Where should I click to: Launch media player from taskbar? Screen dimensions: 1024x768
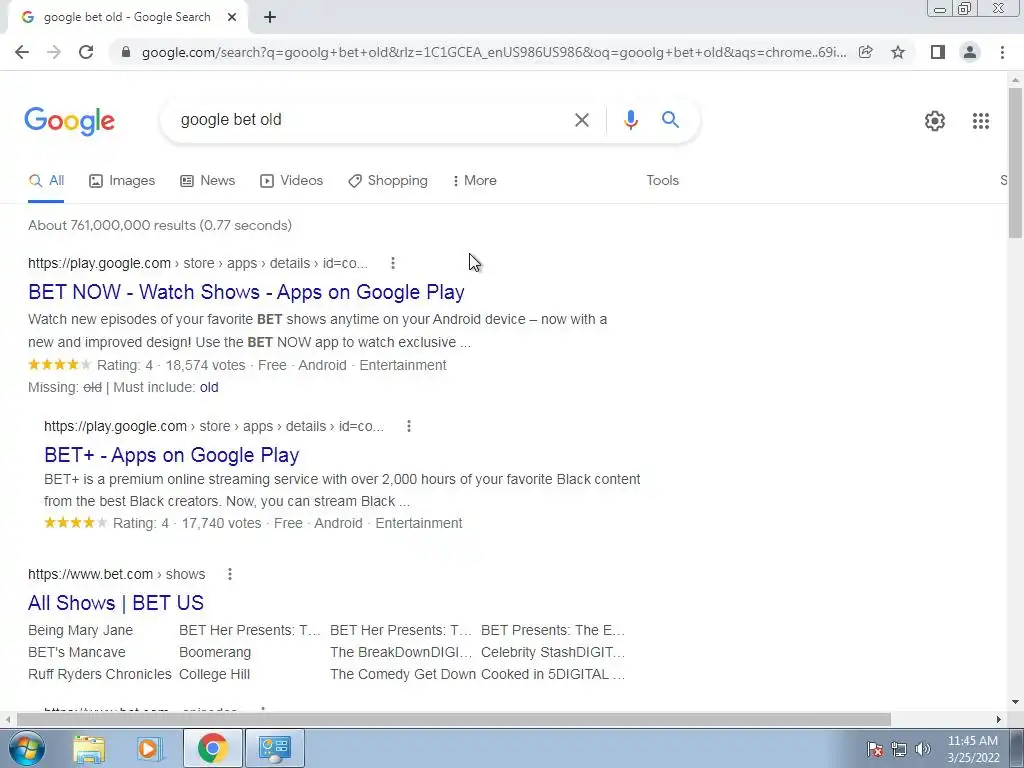click(149, 748)
